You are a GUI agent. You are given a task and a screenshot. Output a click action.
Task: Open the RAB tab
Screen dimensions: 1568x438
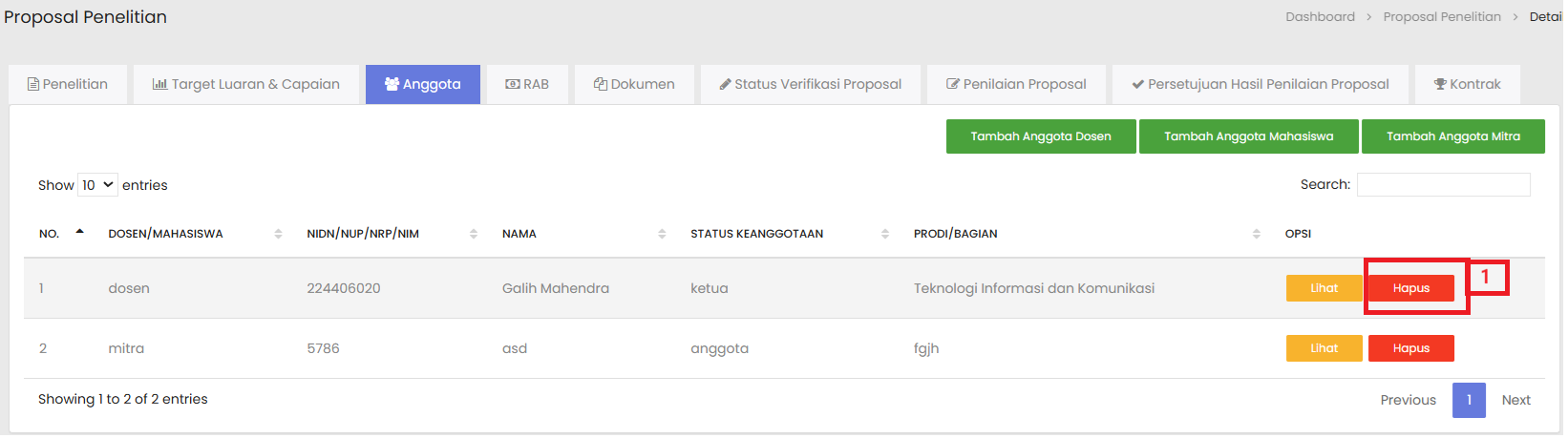click(x=527, y=84)
